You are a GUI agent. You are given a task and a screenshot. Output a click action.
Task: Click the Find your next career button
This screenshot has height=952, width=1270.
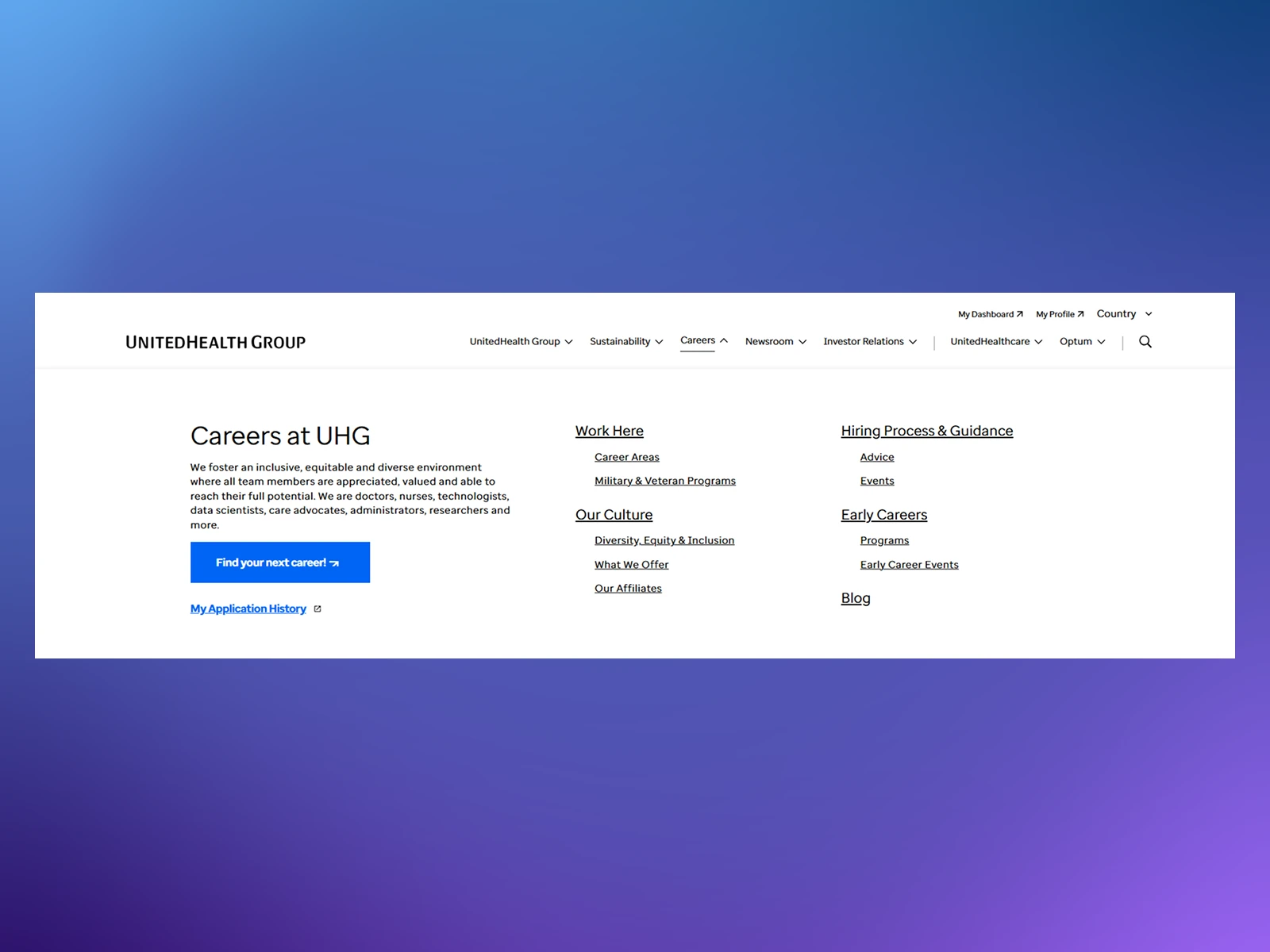(x=280, y=562)
